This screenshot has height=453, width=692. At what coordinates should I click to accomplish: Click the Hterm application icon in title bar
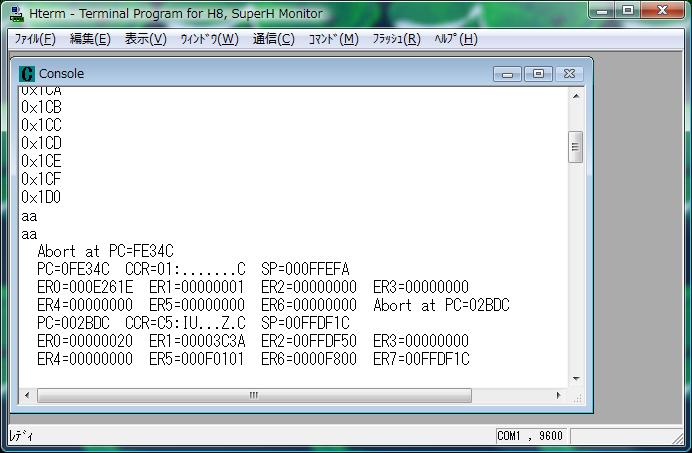(x=17, y=13)
